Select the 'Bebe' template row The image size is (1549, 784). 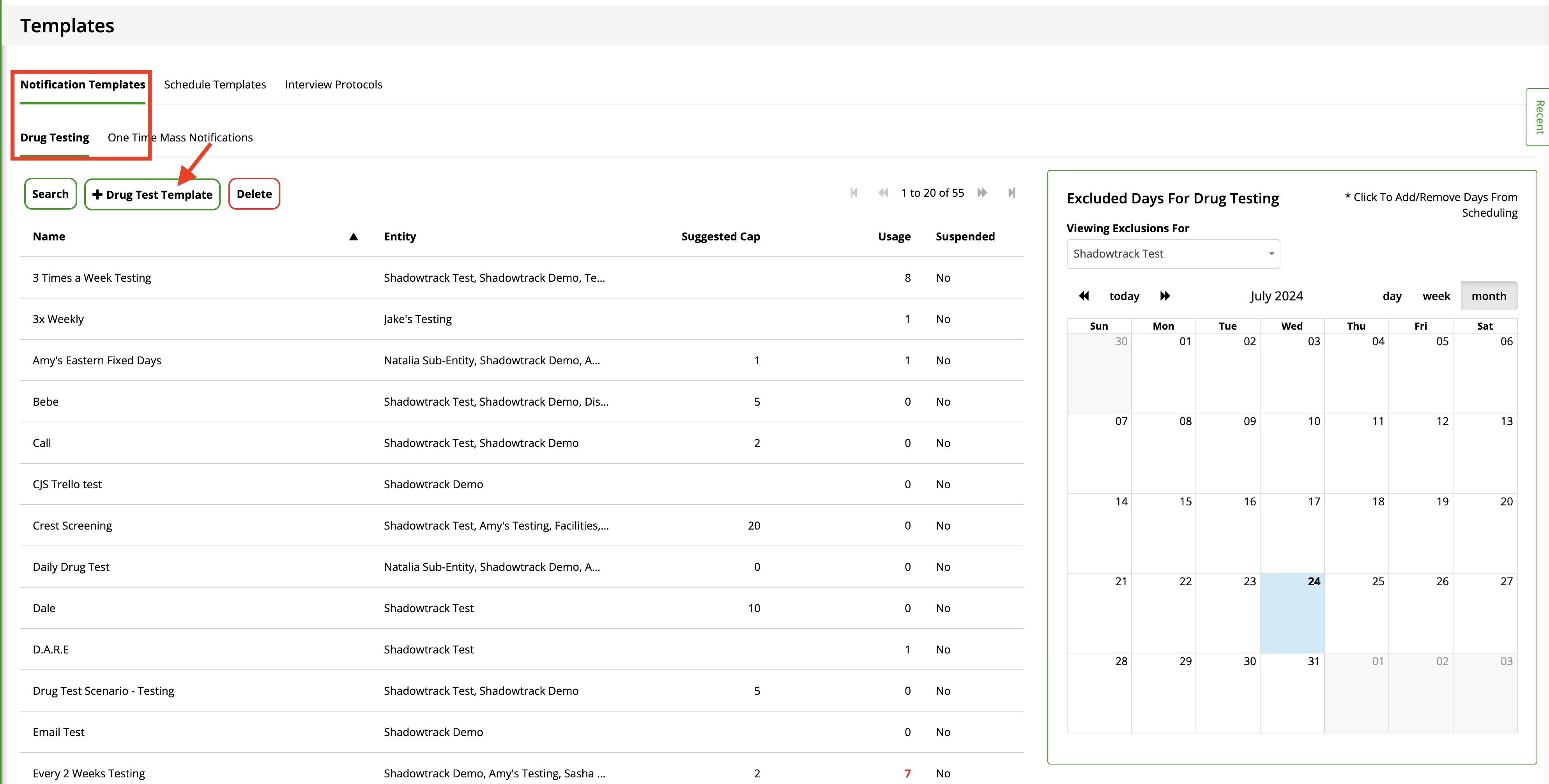tap(522, 402)
